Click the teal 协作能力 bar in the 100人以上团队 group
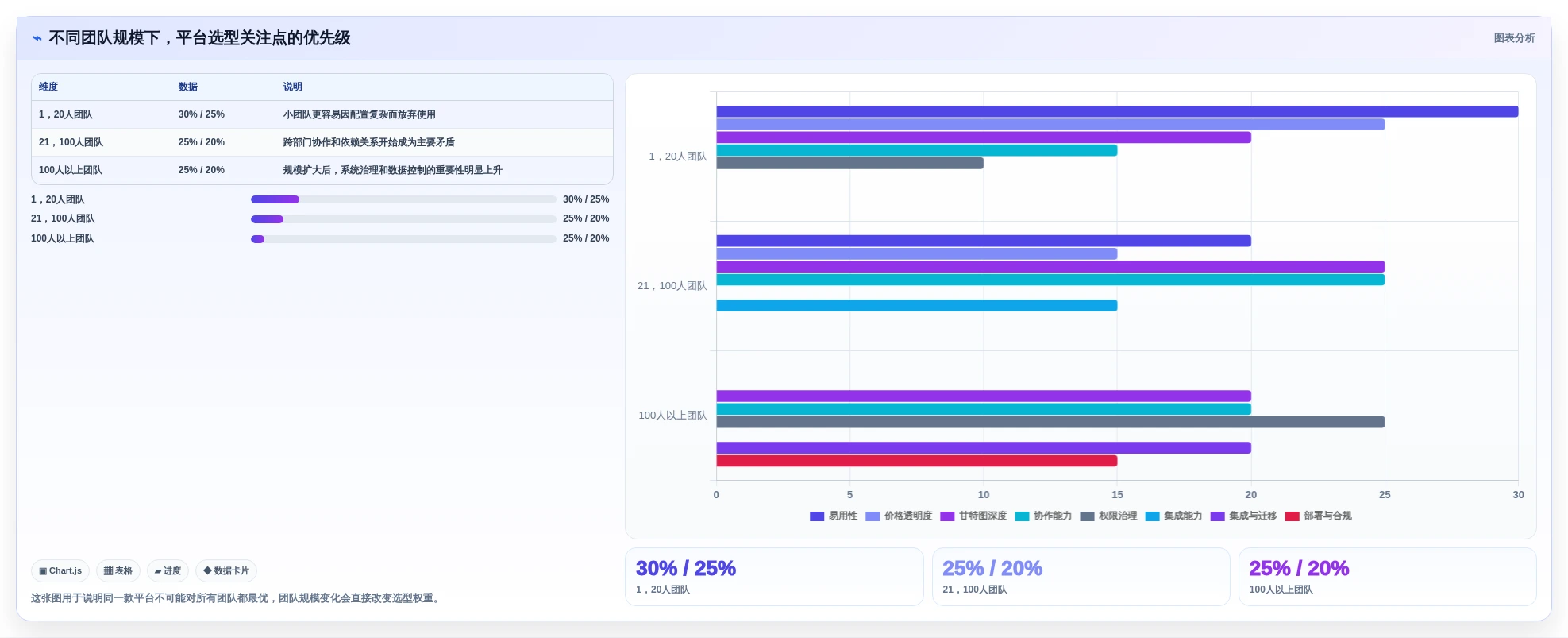 (x=984, y=409)
